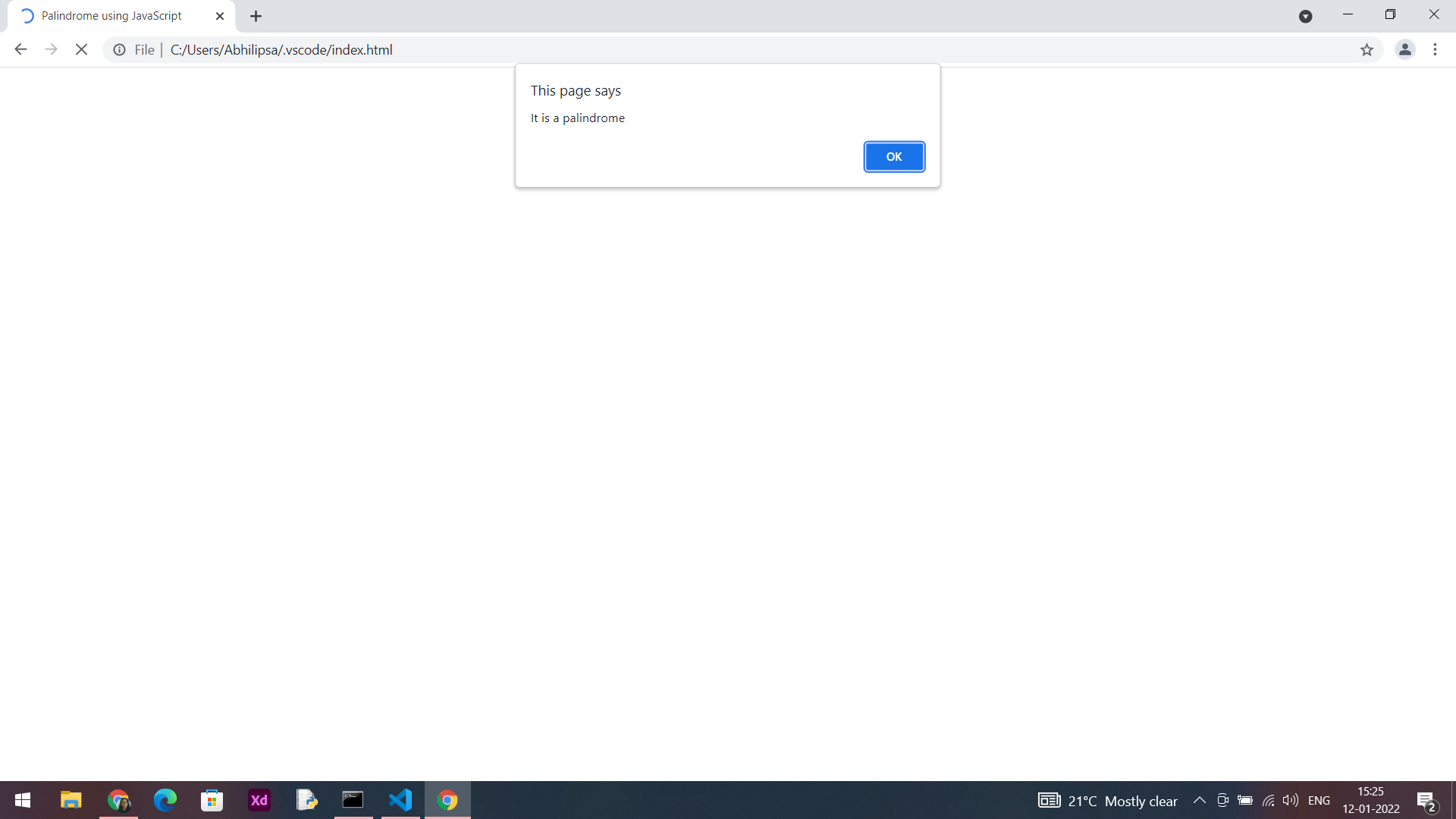Click the page info icon in address bar

coord(119,50)
